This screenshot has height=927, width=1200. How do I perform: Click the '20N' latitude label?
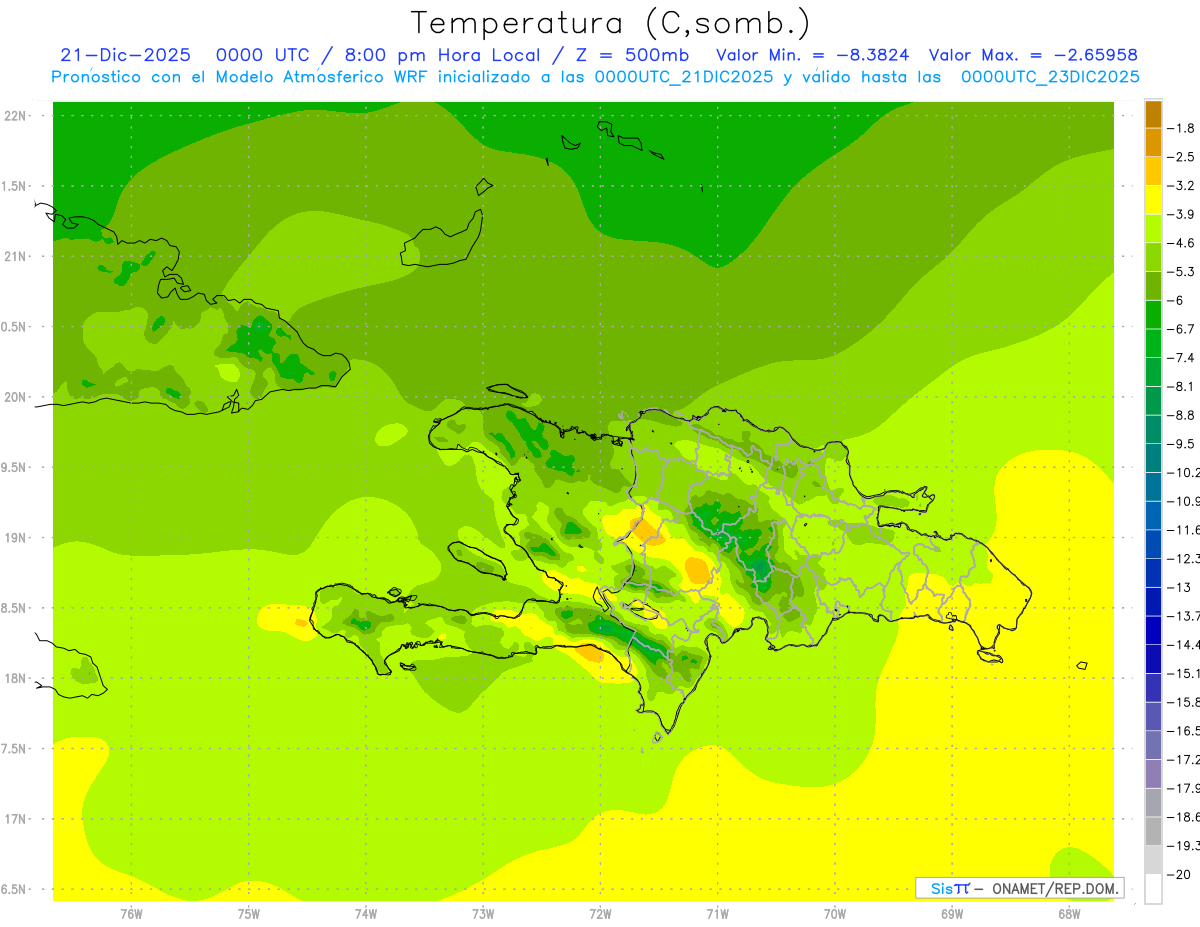coord(16,397)
